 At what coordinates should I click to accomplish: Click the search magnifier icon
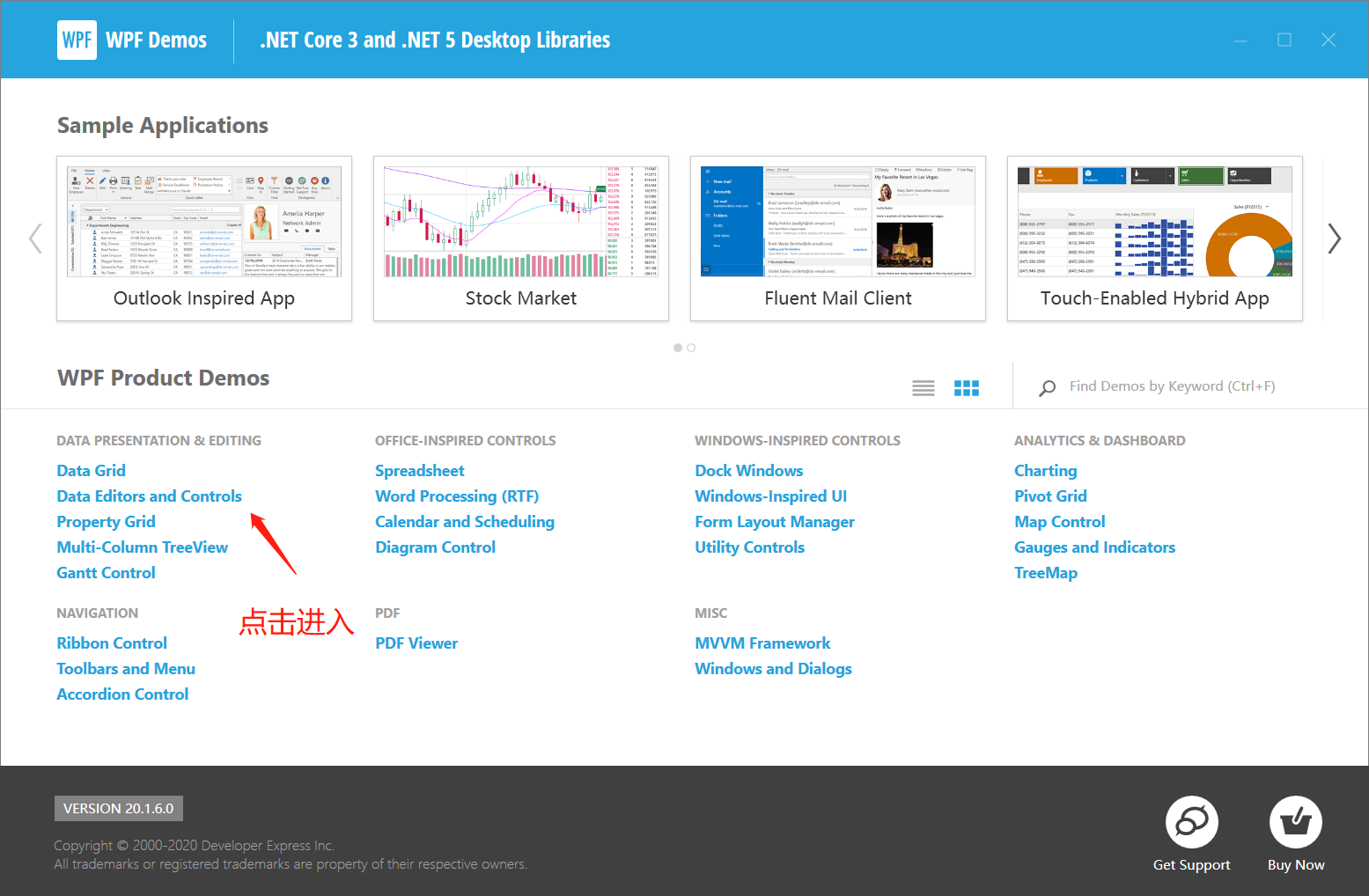1047,387
